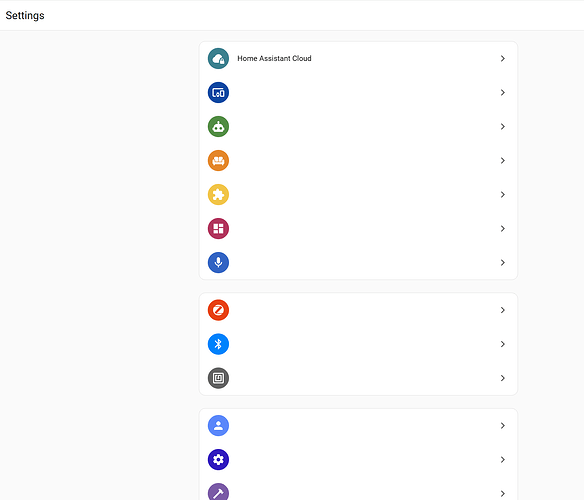Open the red Zigbee icon
The height and width of the screenshot is (500, 584).
coord(218,310)
